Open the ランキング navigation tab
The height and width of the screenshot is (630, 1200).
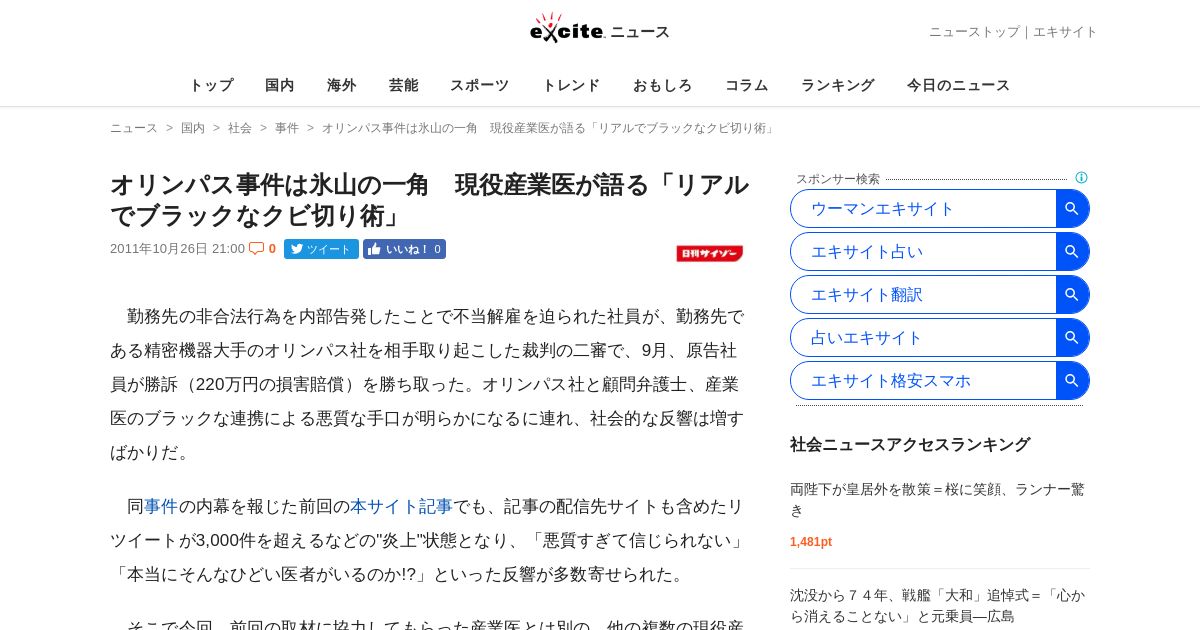838,85
